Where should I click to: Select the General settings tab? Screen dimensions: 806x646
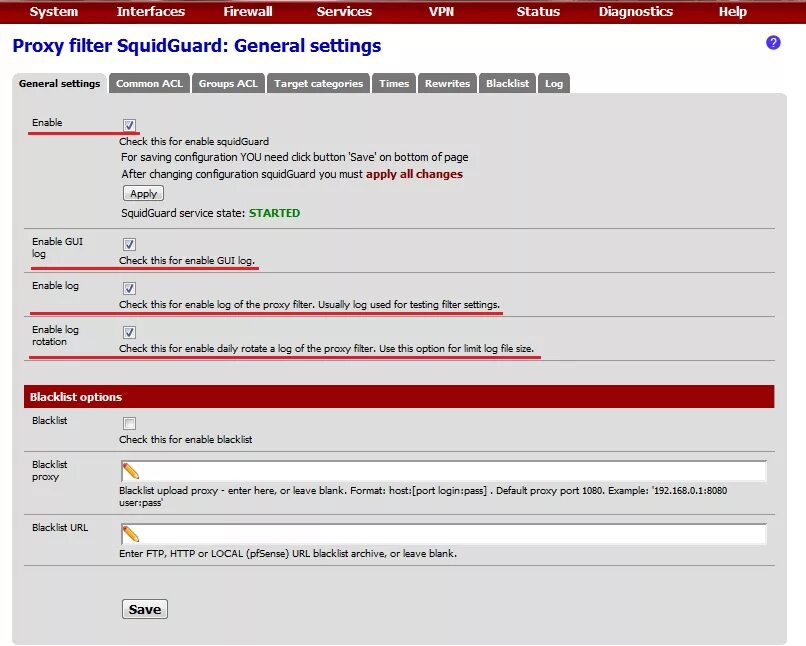click(60, 83)
